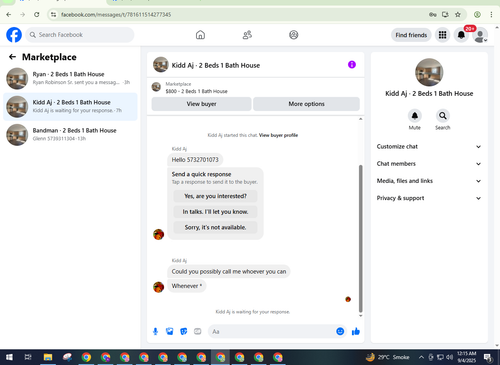This screenshot has height=365, width=500.
Task: Open Task View on the taskbar
Action: [28, 357]
